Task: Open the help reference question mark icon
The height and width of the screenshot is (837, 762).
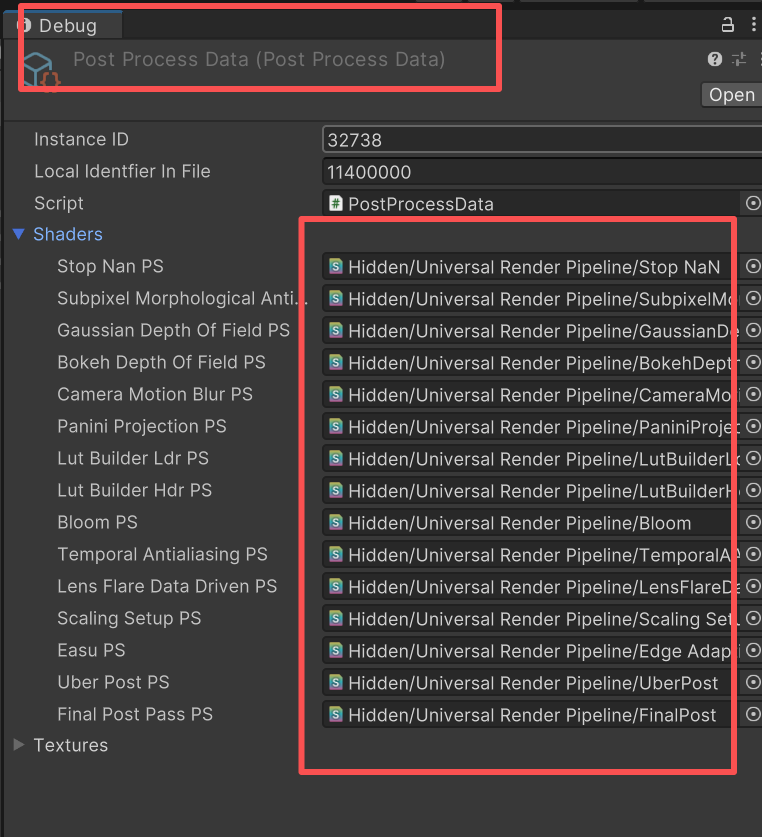Action: coord(714,59)
